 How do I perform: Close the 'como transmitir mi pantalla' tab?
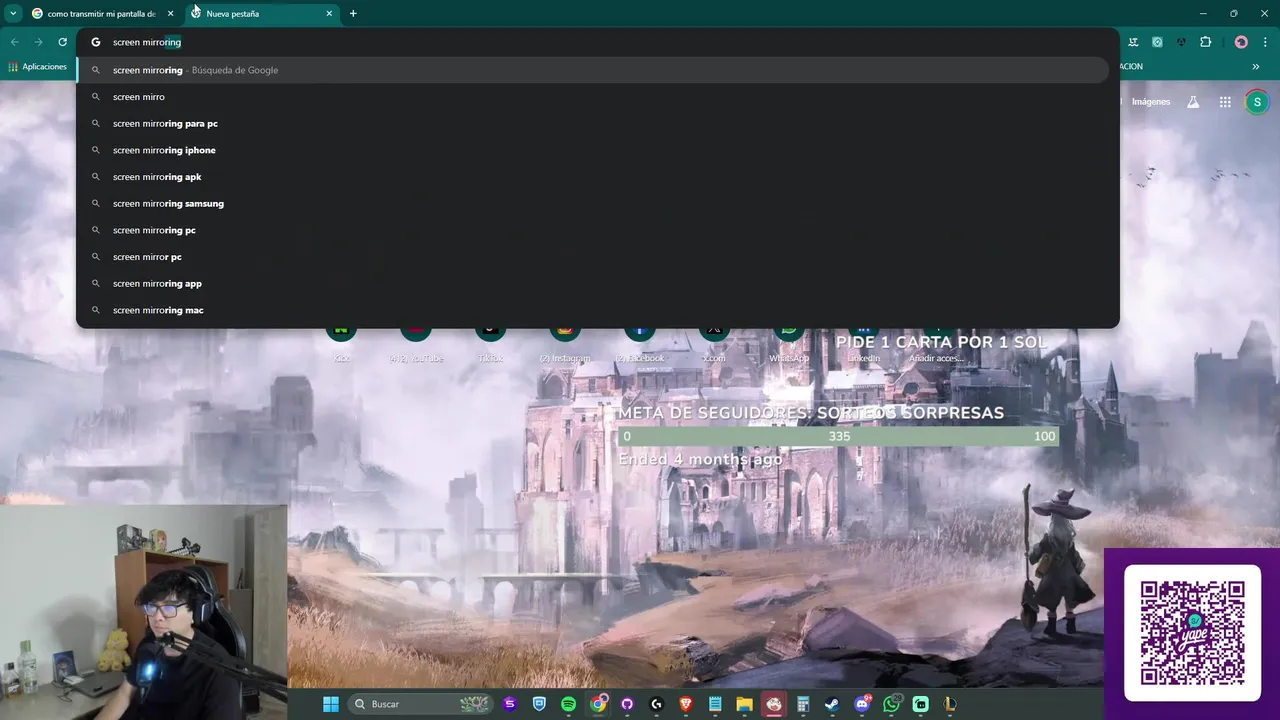170,14
